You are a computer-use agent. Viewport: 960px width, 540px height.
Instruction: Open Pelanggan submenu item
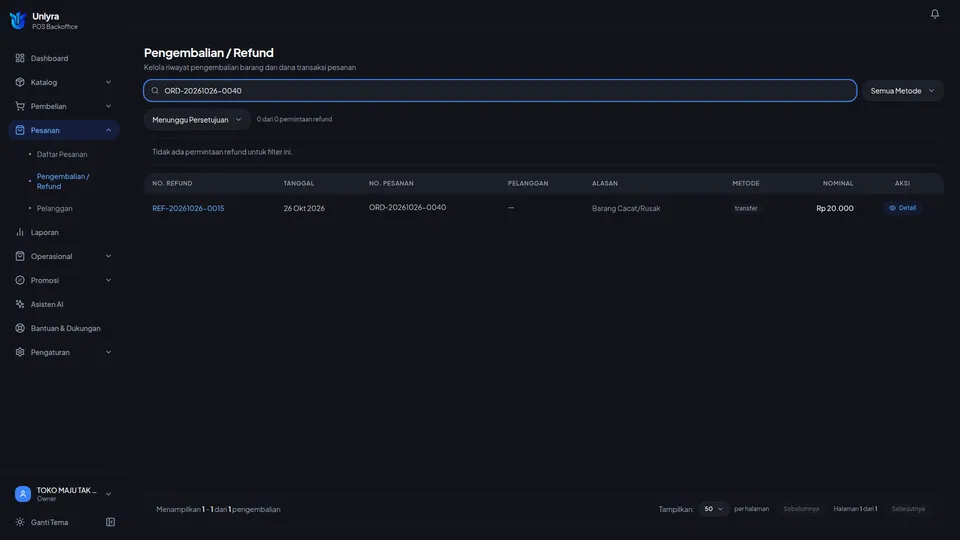54,208
